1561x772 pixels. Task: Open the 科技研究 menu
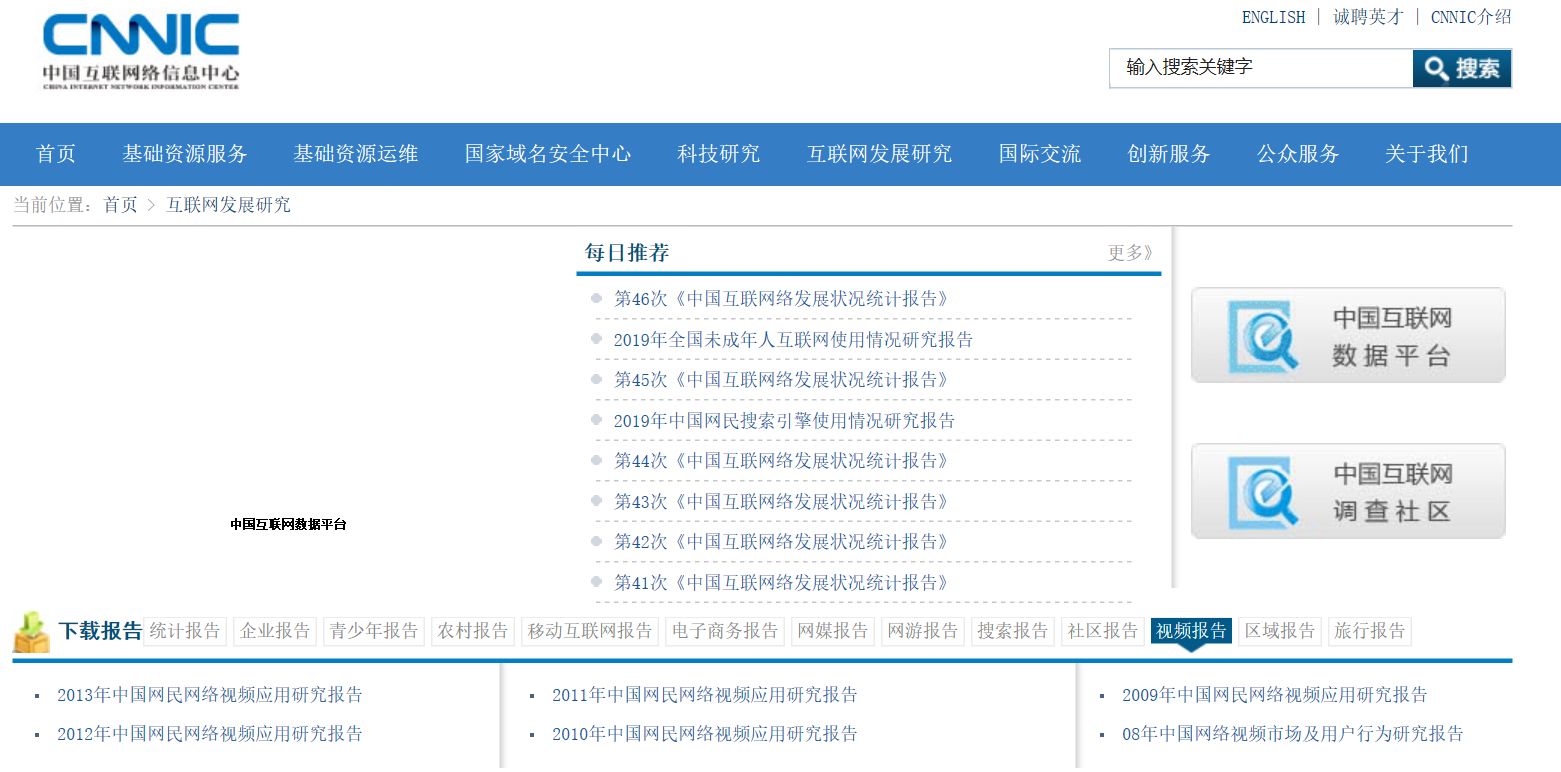point(719,154)
